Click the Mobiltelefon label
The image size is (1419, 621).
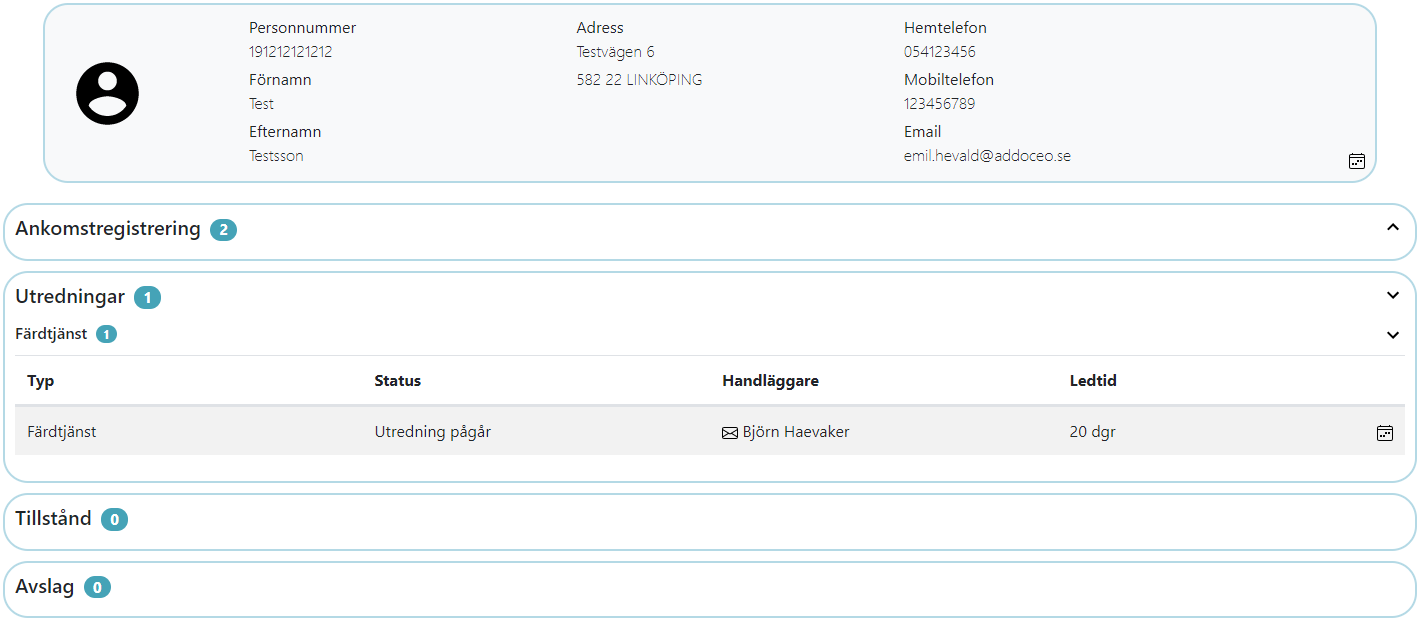pos(949,80)
